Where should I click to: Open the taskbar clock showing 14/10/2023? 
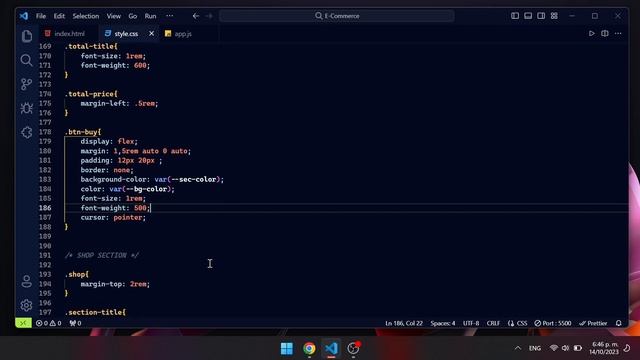(604, 348)
